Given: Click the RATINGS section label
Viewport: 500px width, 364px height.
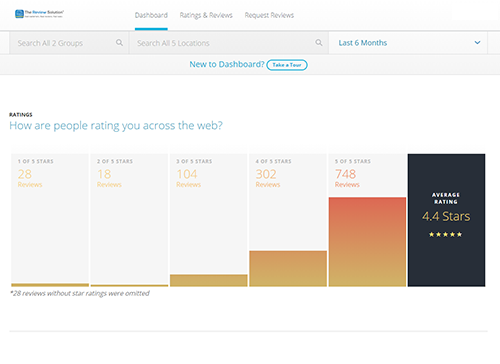Looking at the screenshot, I should coord(21,115).
